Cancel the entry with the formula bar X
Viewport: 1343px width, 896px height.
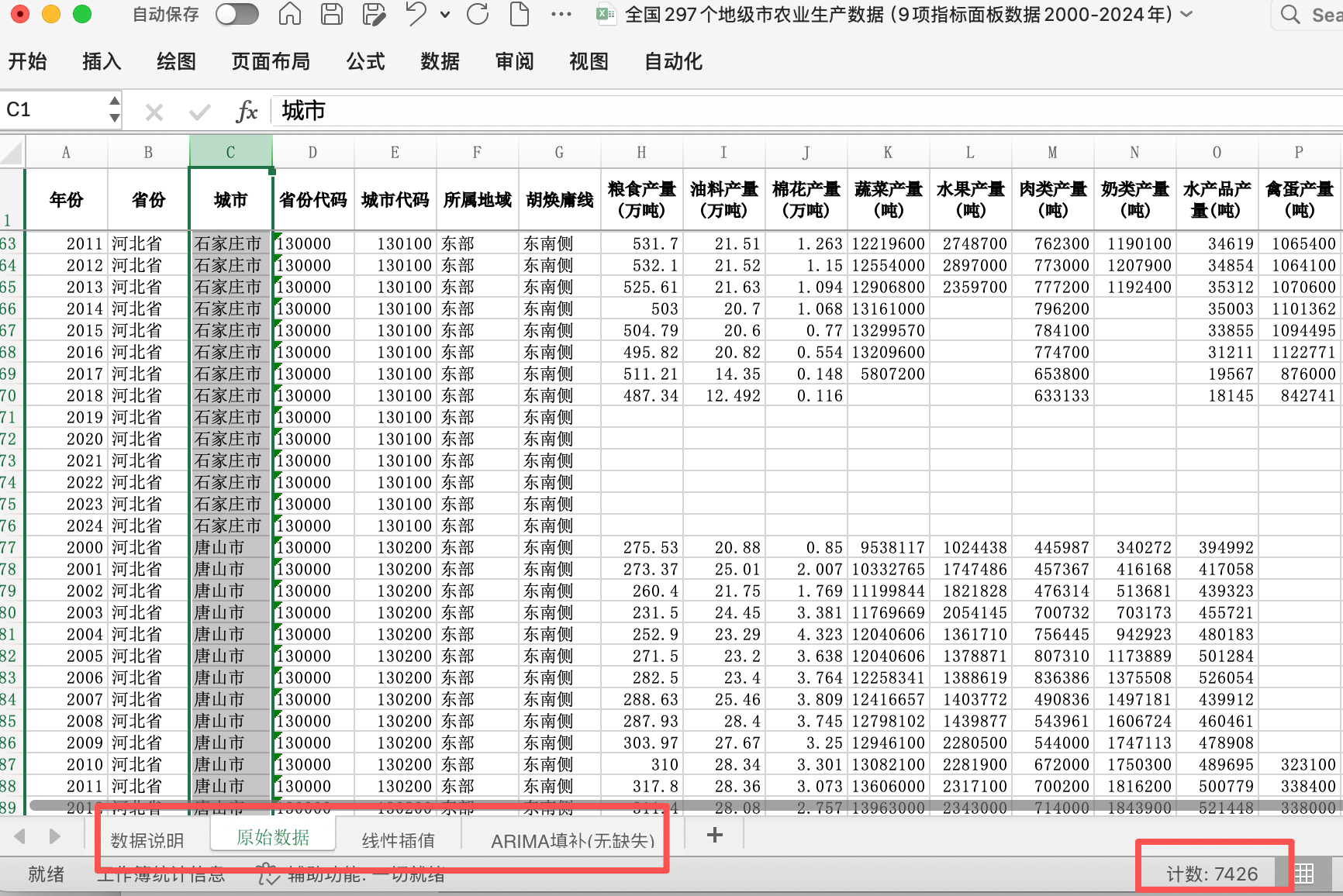pyautogui.click(x=154, y=112)
